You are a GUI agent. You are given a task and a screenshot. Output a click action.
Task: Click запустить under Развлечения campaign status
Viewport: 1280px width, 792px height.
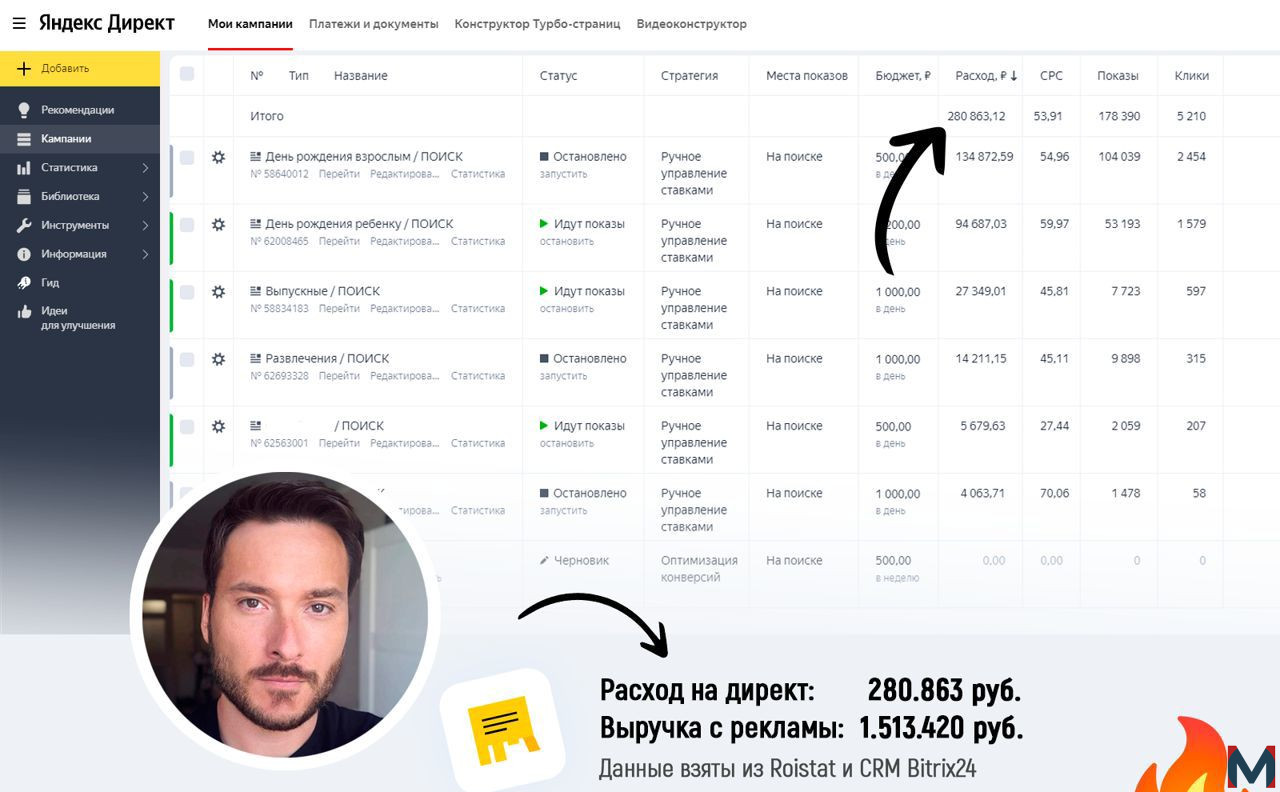pos(563,376)
